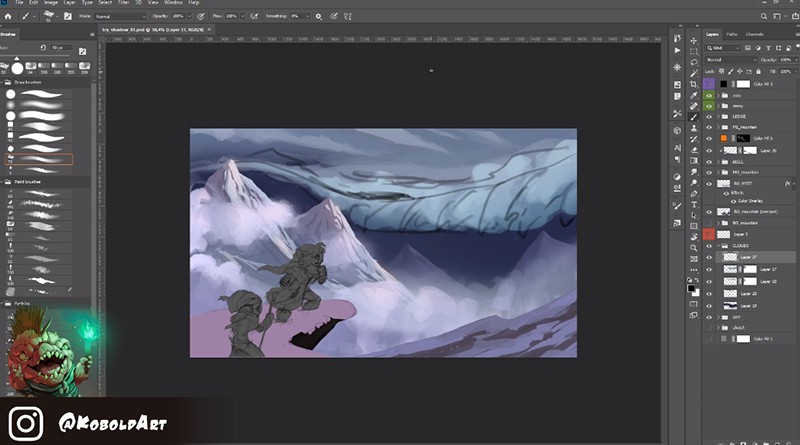Hide the CLOUDS group
800x445 pixels.
point(709,246)
